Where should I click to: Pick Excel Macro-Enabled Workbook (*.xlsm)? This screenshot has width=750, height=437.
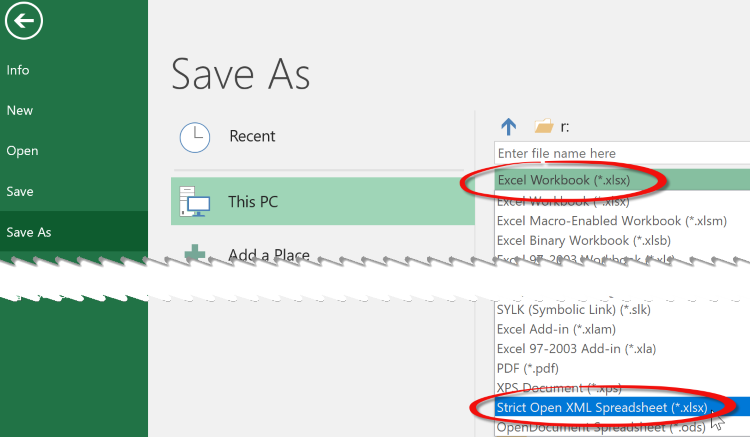612,221
